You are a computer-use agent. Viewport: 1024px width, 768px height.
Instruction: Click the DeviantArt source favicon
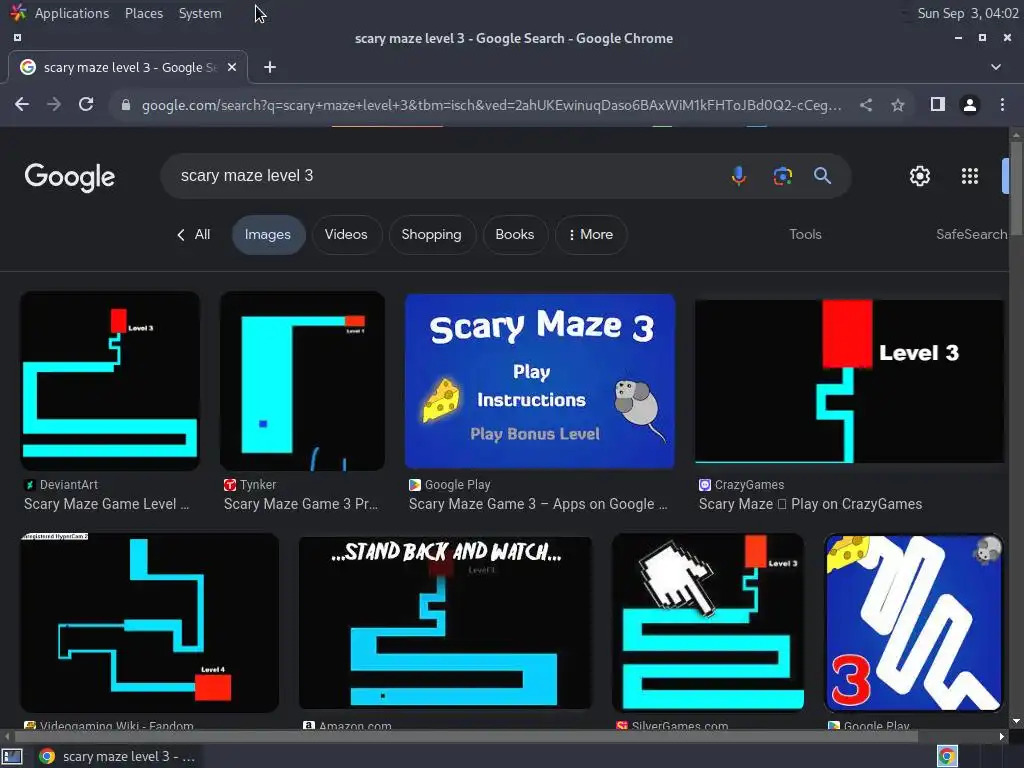(x=29, y=485)
